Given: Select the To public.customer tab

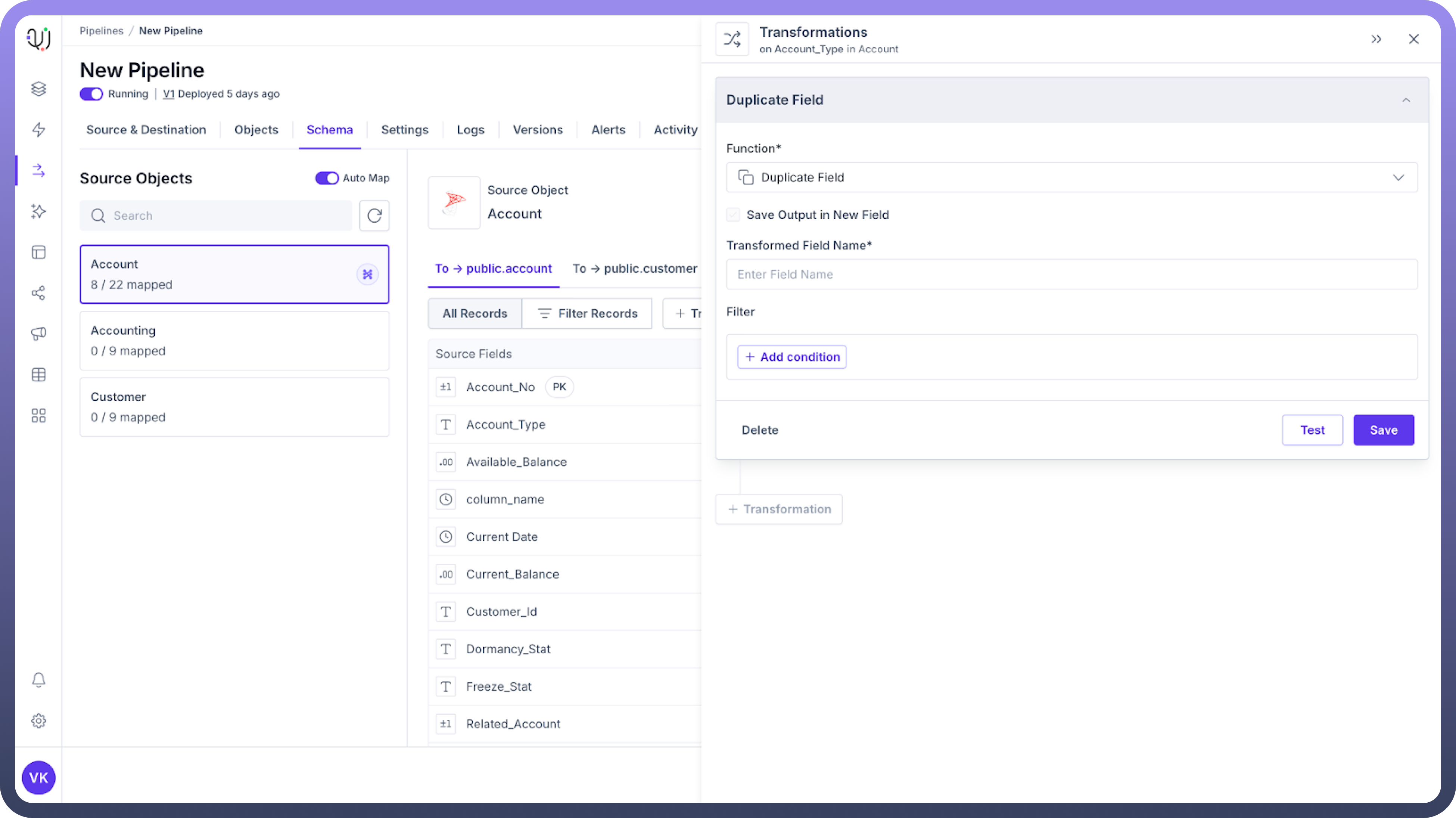Looking at the screenshot, I should click(634, 269).
